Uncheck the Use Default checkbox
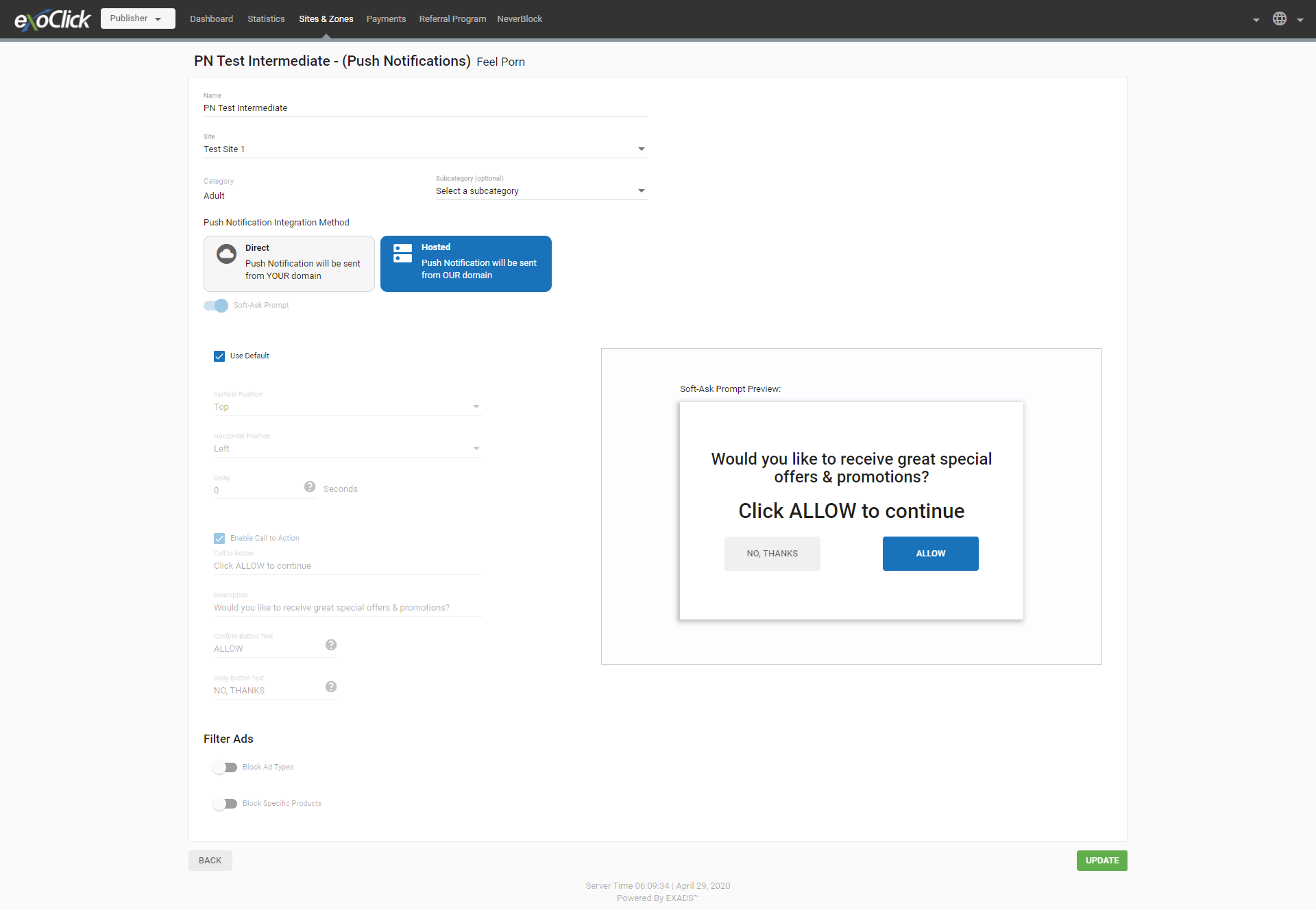The image size is (1316, 910). [219, 356]
